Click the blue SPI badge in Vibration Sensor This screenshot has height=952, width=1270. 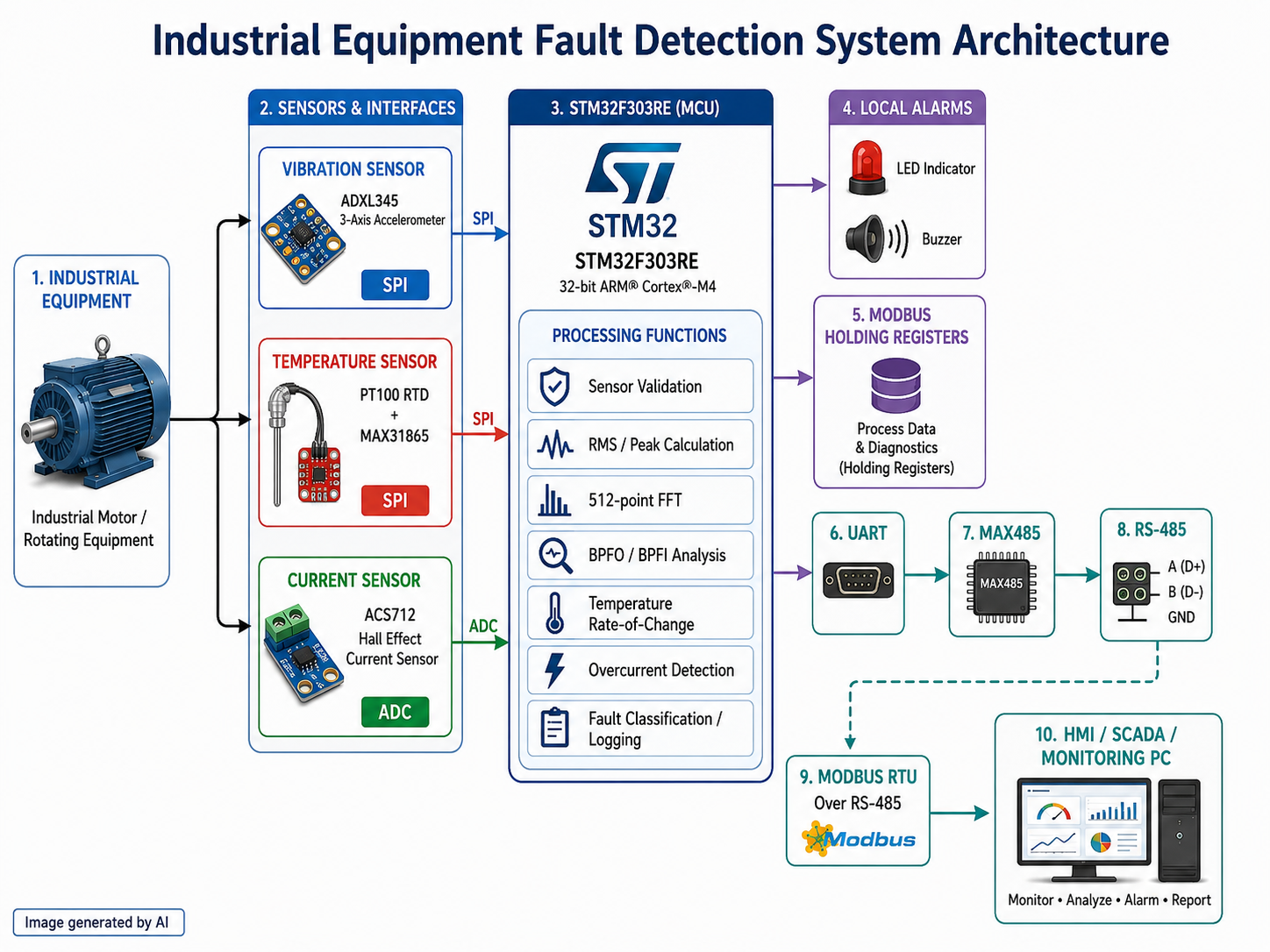click(x=395, y=285)
